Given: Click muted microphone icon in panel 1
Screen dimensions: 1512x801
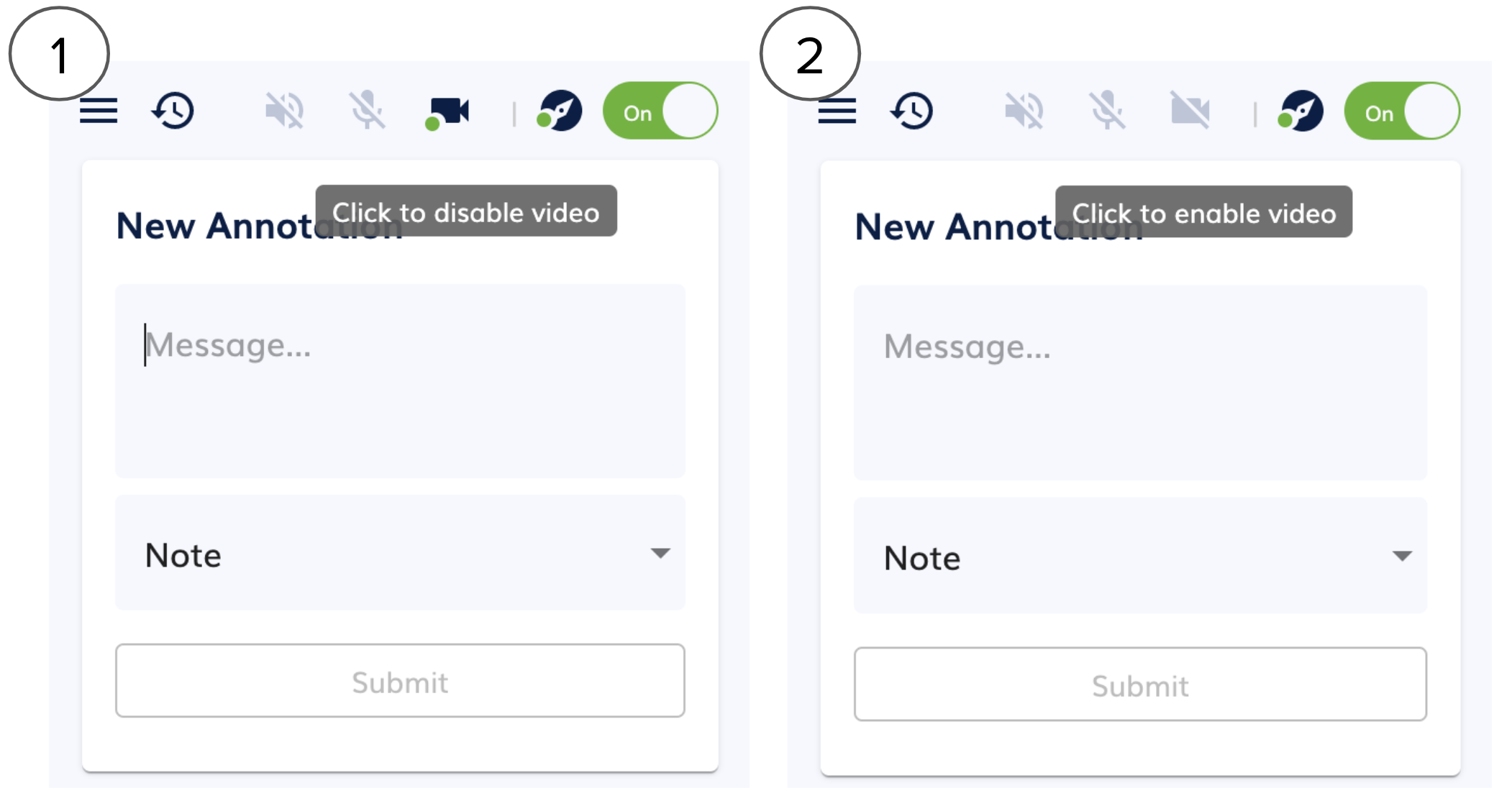Looking at the screenshot, I should (x=368, y=111).
